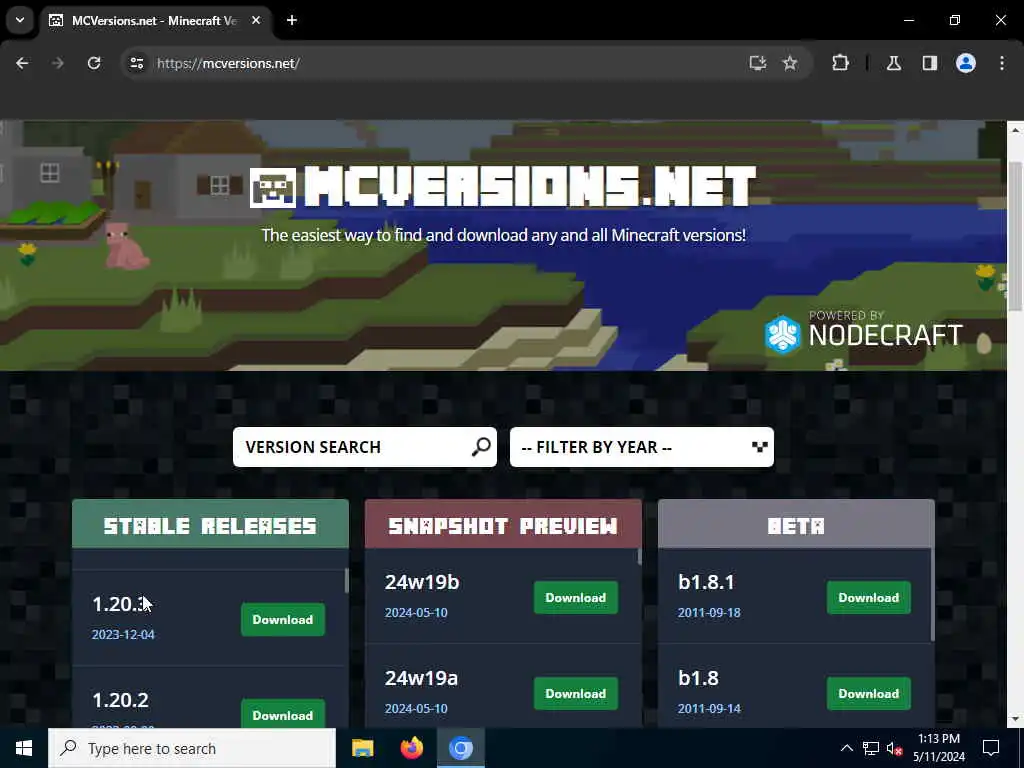
Task: Open network status tray icon
Action: (x=871, y=748)
